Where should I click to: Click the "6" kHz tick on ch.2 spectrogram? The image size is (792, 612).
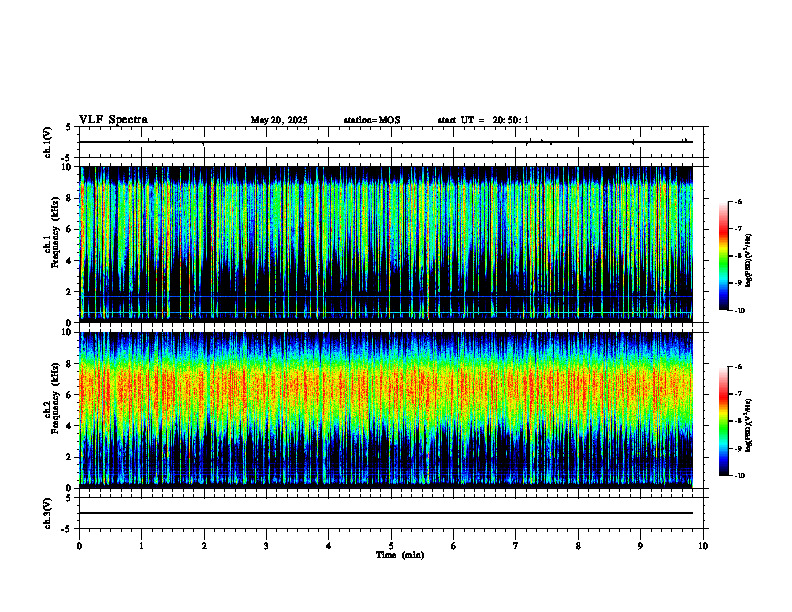70,395
